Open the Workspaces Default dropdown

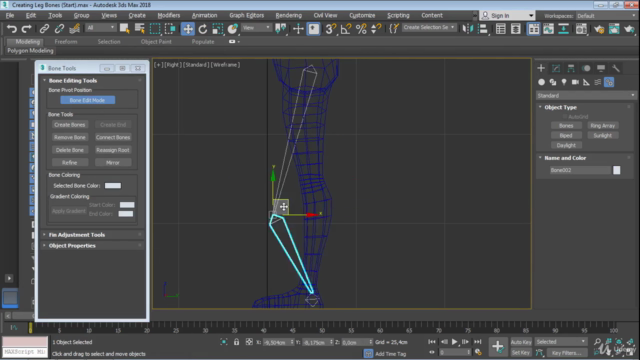coord(605,16)
